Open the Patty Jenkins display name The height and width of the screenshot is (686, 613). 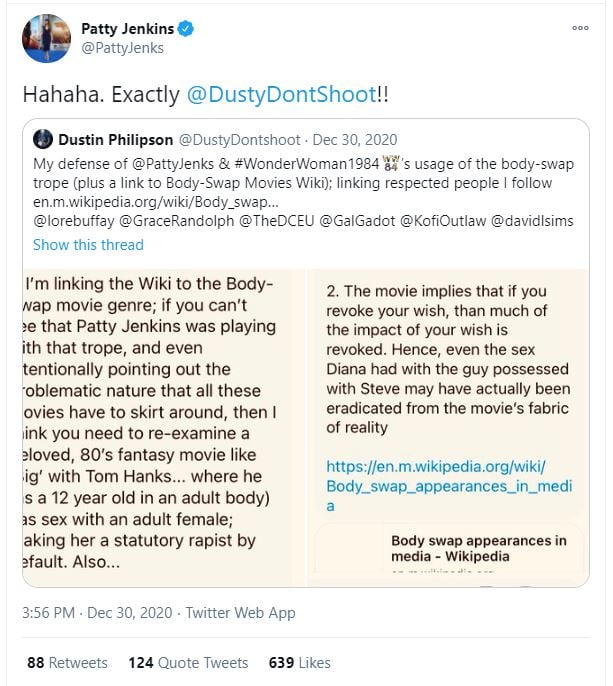[x=128, y=29]
